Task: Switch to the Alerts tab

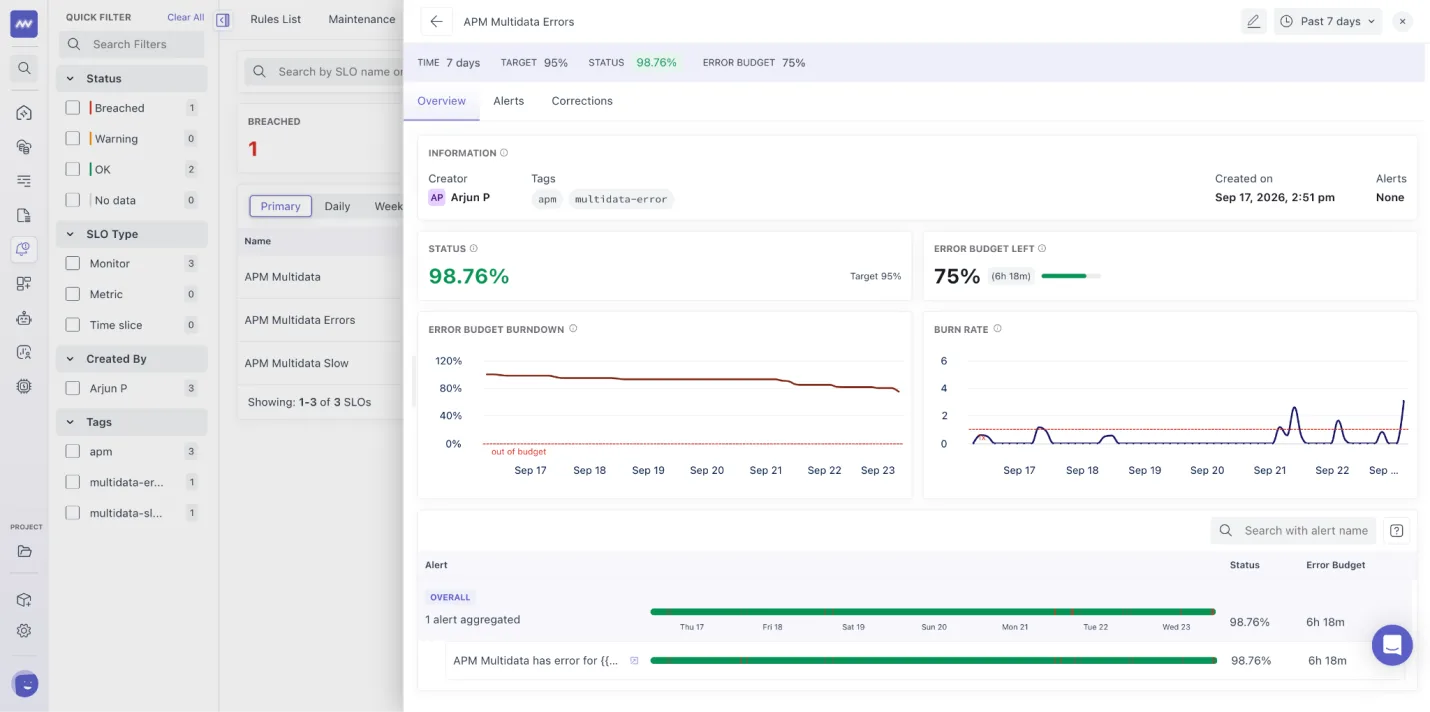Action: pos(508,101)
